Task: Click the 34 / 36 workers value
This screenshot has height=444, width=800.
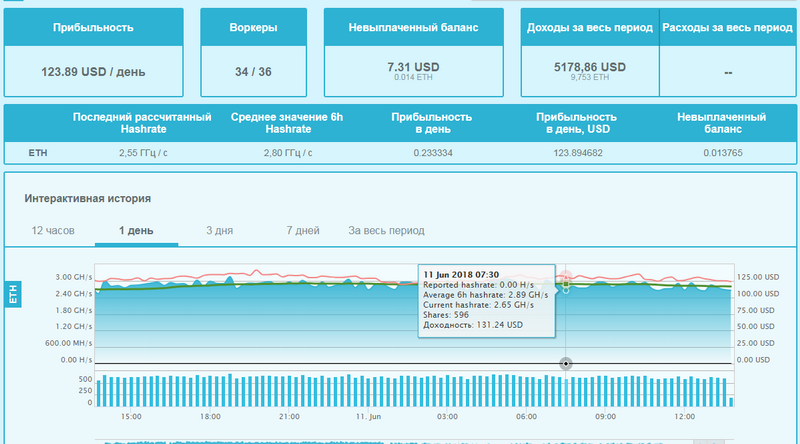Action: tap(254, 72)
